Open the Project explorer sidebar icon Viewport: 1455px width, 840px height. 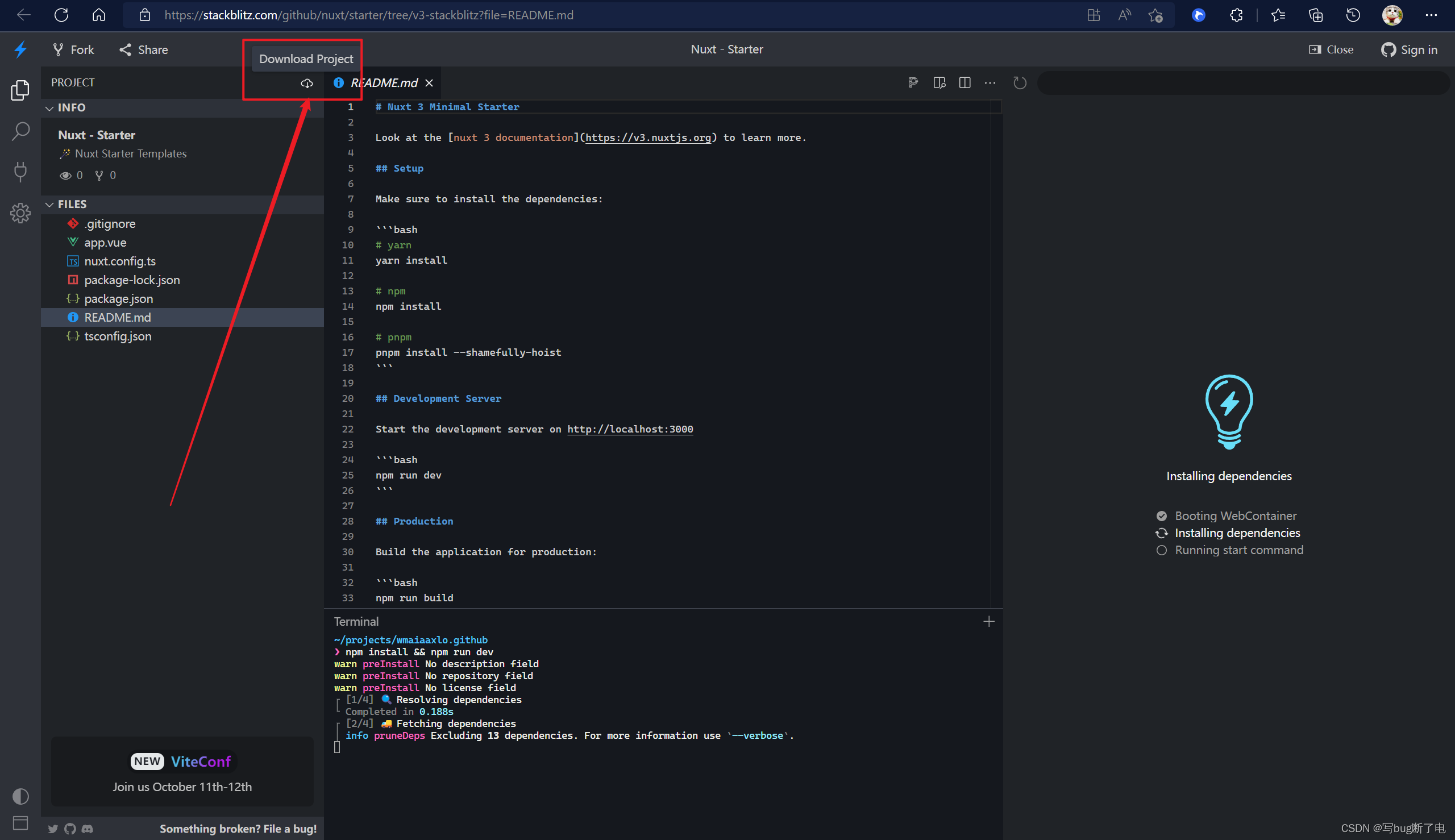(x=20, y=90)
